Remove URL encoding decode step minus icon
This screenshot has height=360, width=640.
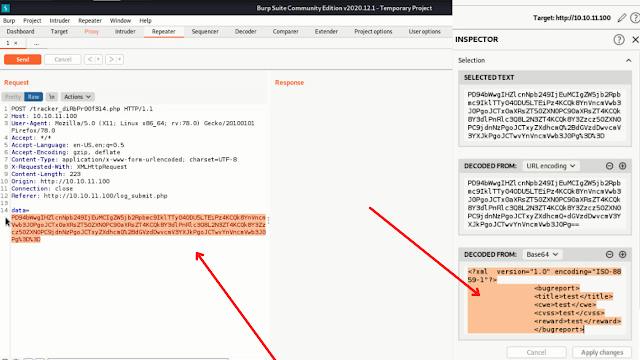(609, 166)
